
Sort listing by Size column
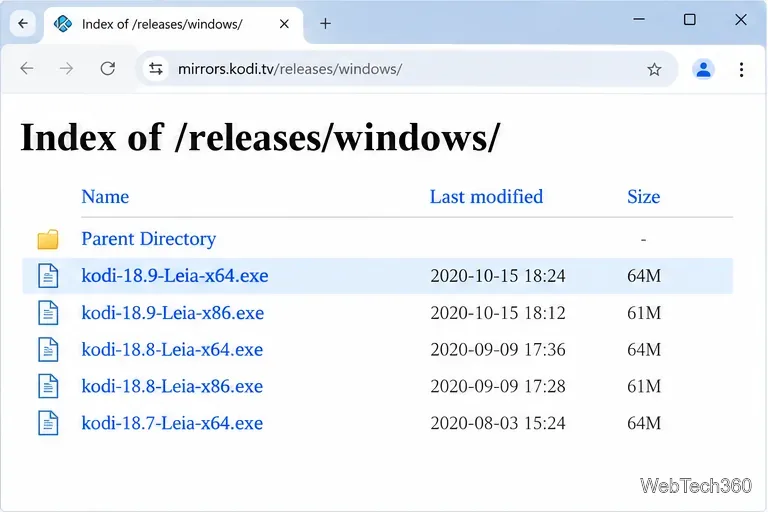coord(644,197)
